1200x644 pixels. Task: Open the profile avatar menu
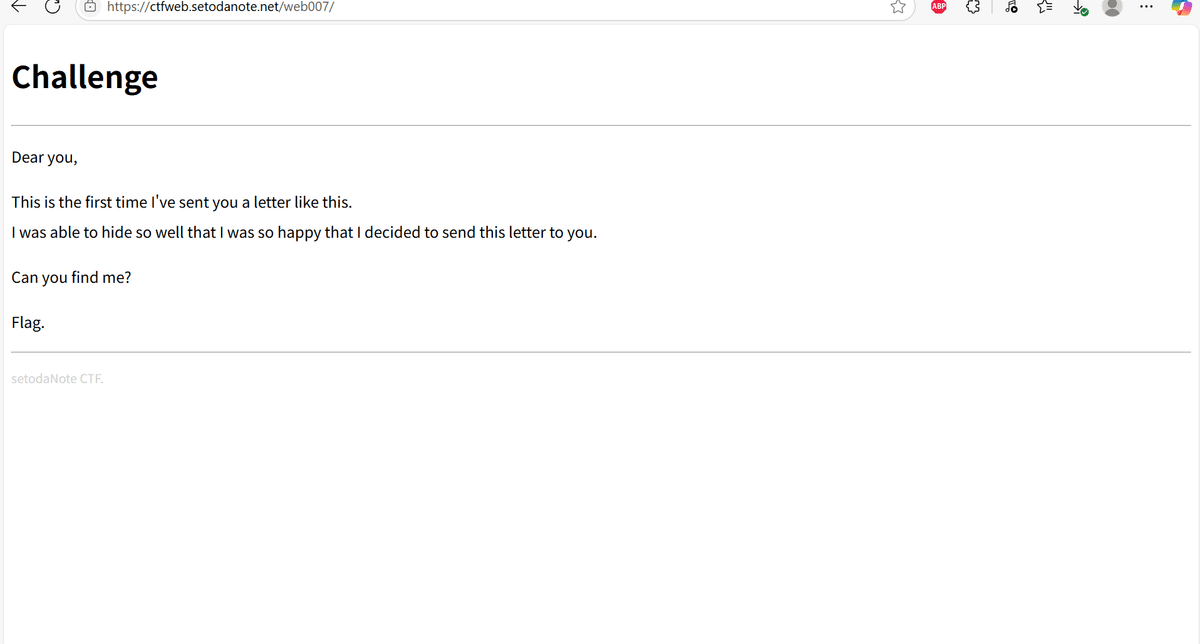1112,7
